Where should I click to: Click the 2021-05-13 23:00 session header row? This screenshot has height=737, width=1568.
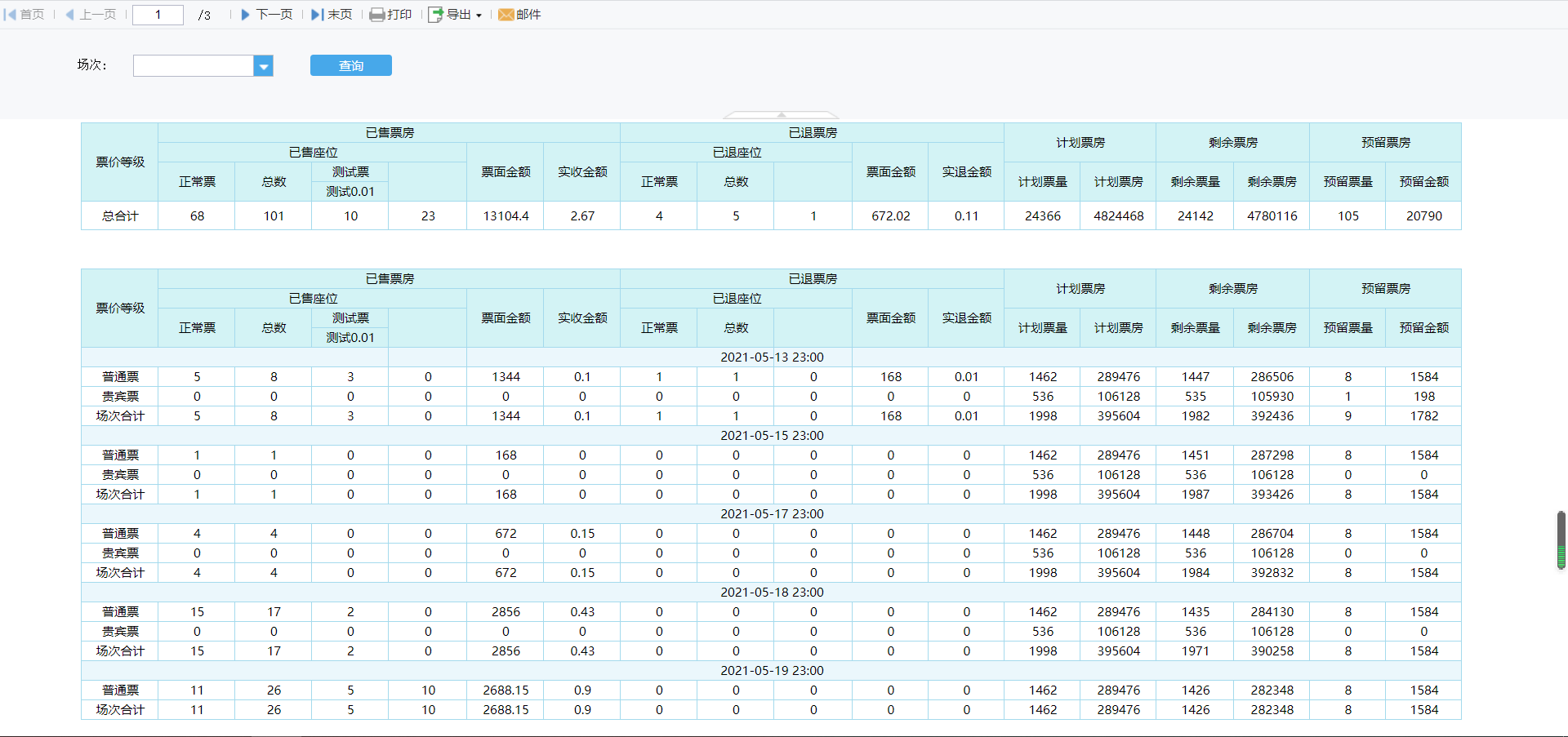771,357
